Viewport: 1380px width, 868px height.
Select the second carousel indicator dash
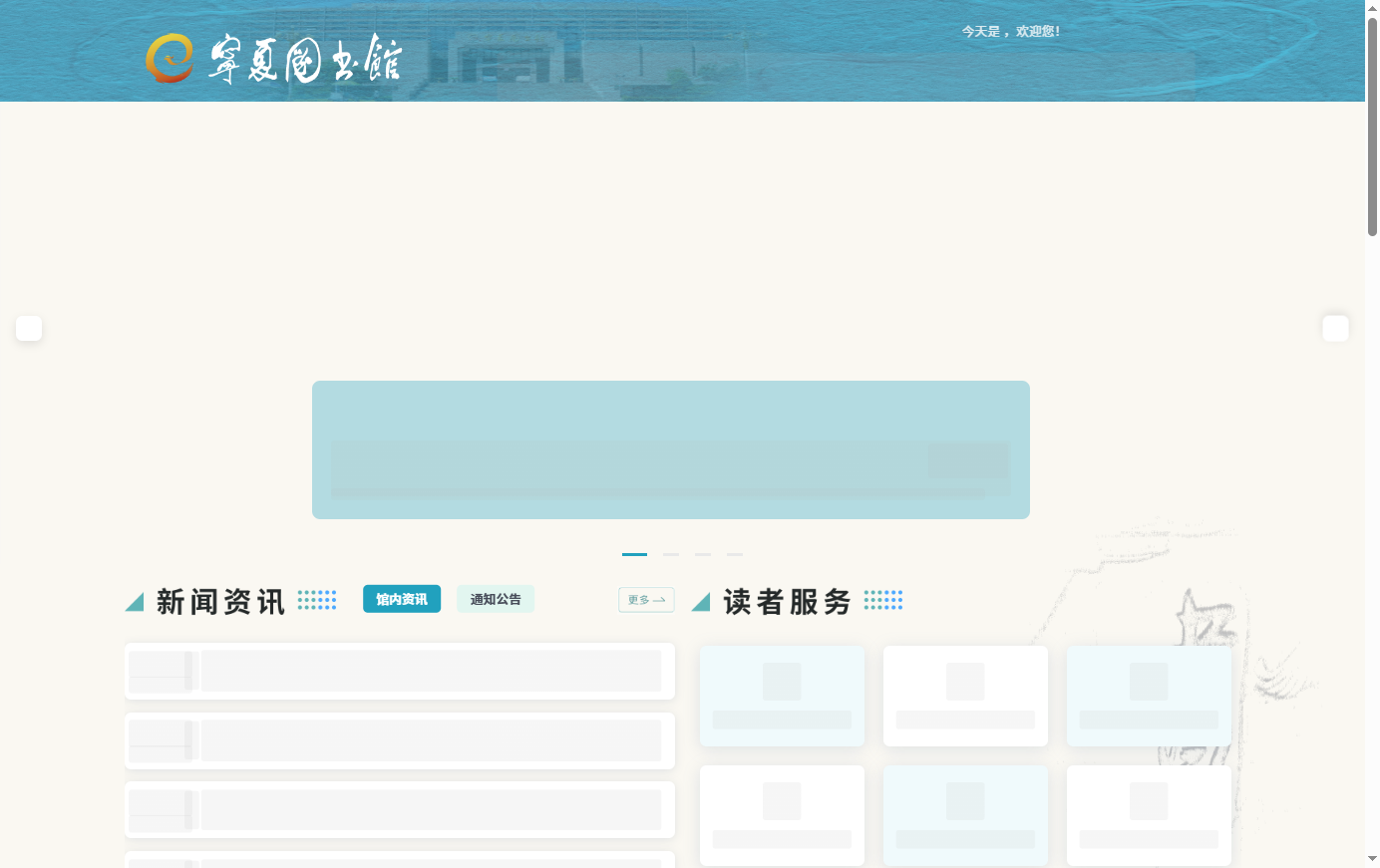[x=671, y=554]
